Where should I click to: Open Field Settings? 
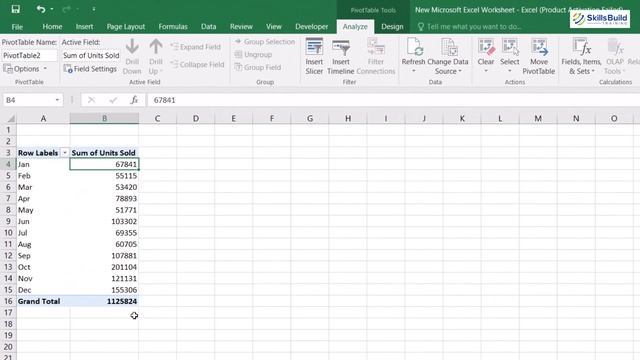pyautogui.click(x=90, y=69)
